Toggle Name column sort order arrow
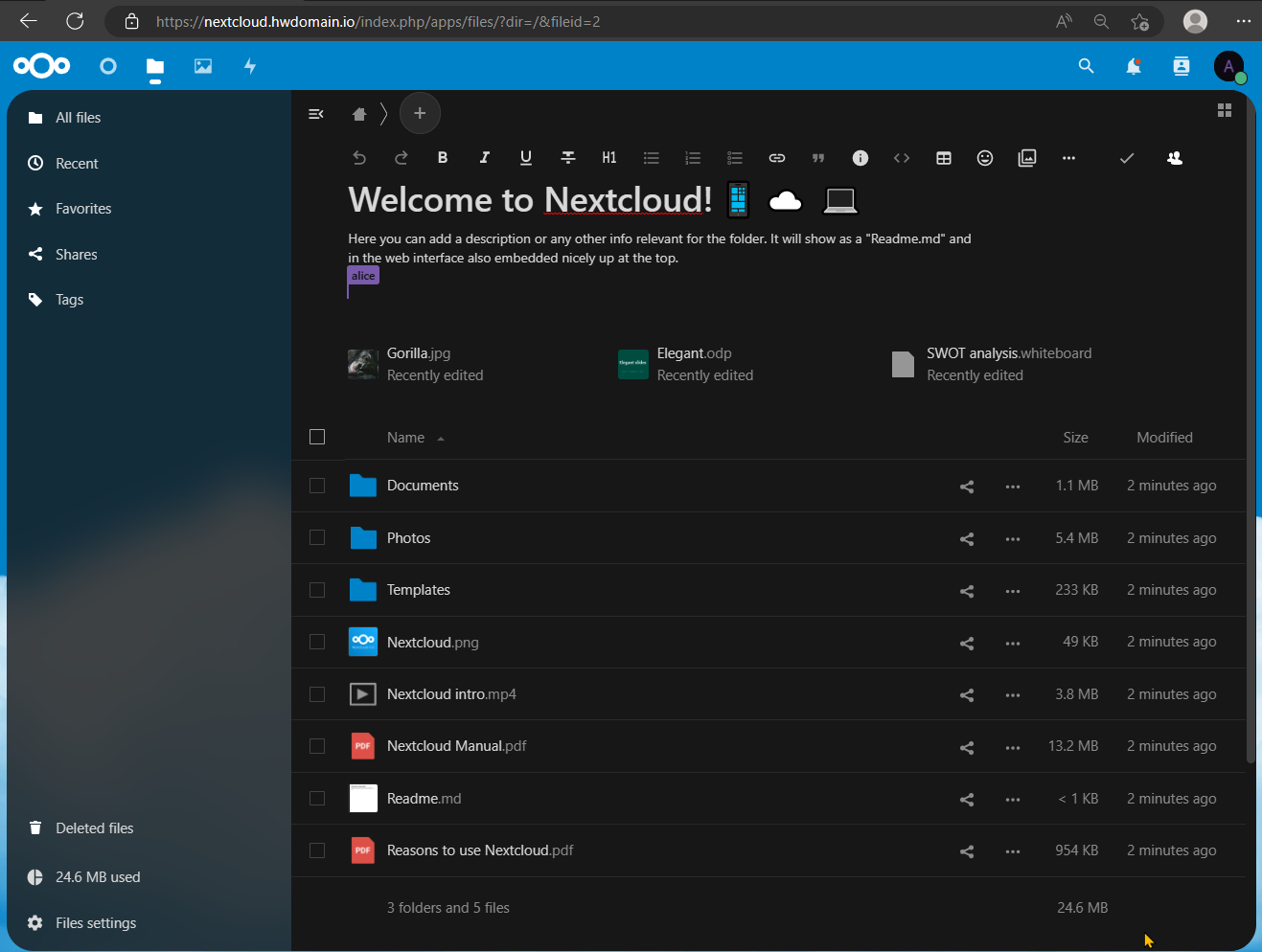Screen dimensions: 1262x952 coord(440,438)
